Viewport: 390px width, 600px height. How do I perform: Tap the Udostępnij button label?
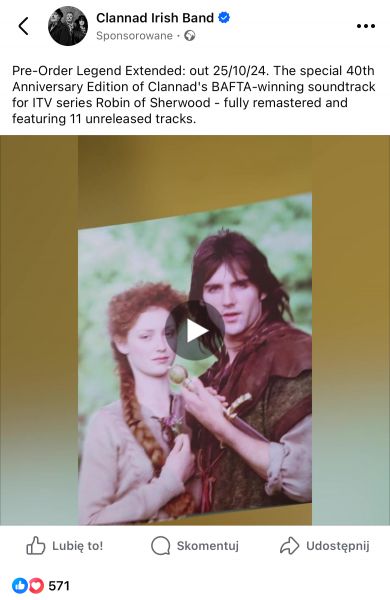coord(338,546)
